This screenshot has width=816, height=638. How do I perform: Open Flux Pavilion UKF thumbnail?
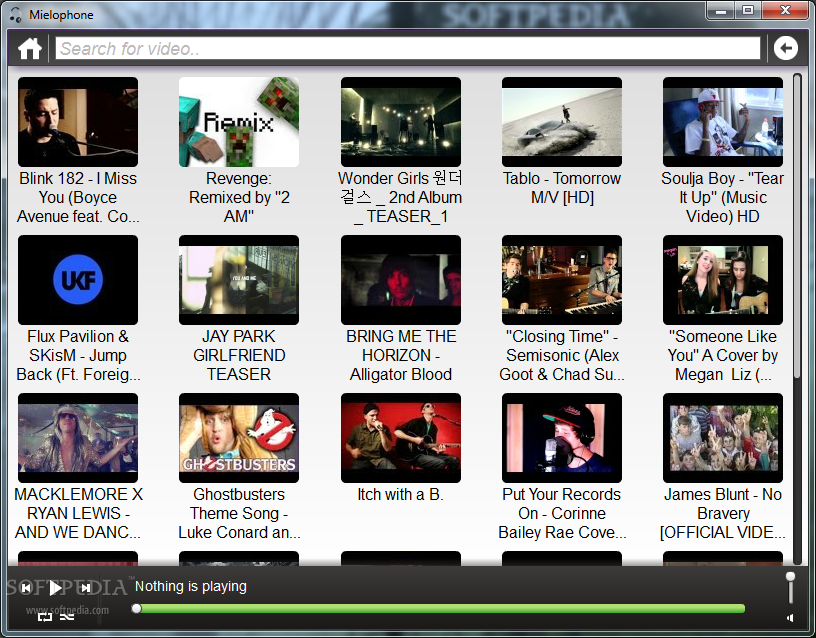pyautogui.click(x=78, y=280)
